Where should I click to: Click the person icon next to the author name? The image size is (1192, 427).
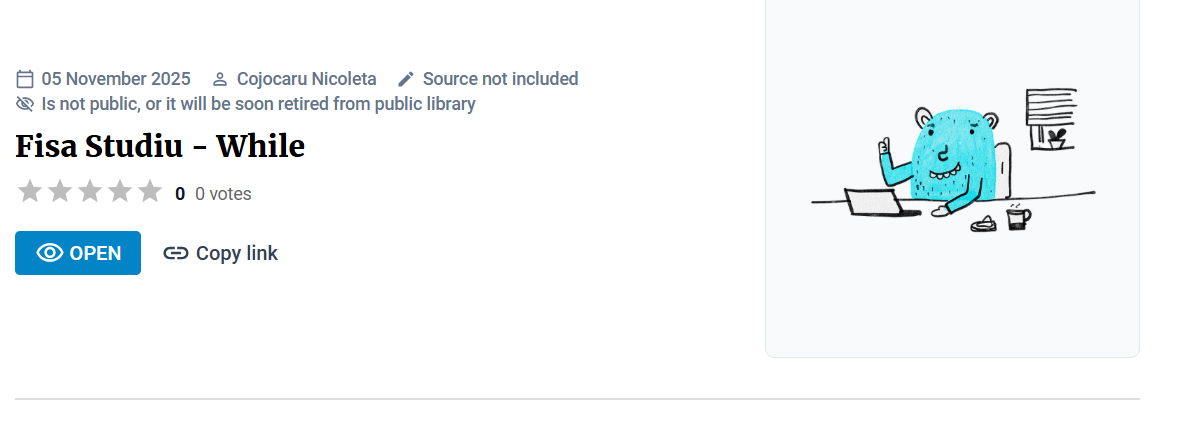coord(220,79)
